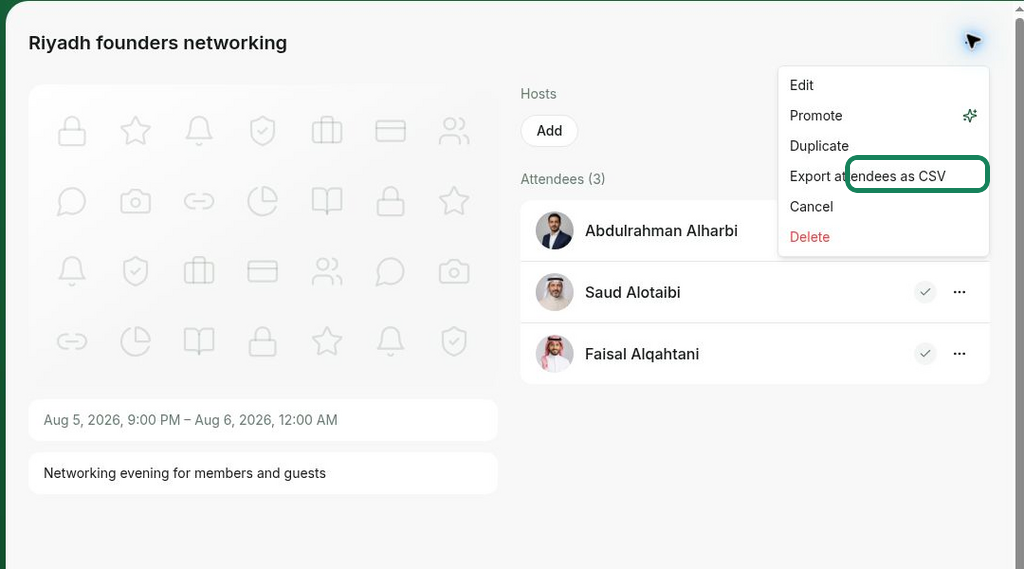Viewport: 1024px width, 569px height.
Task: Click Saud Alotaibi's avatar photo
Action: 554,292
